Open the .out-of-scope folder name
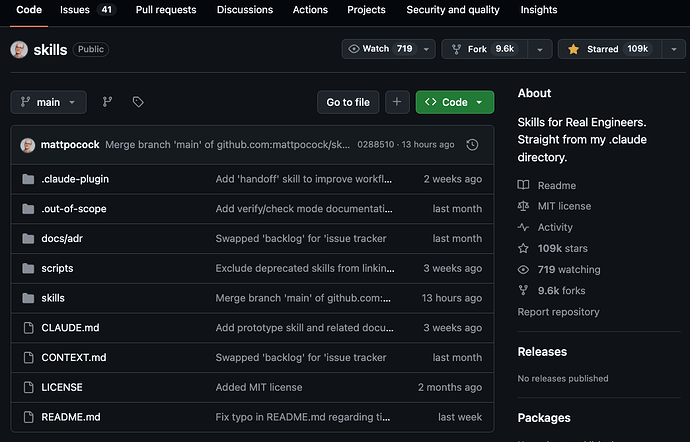This screenshot has width=690, height=442. pos(74,209)
